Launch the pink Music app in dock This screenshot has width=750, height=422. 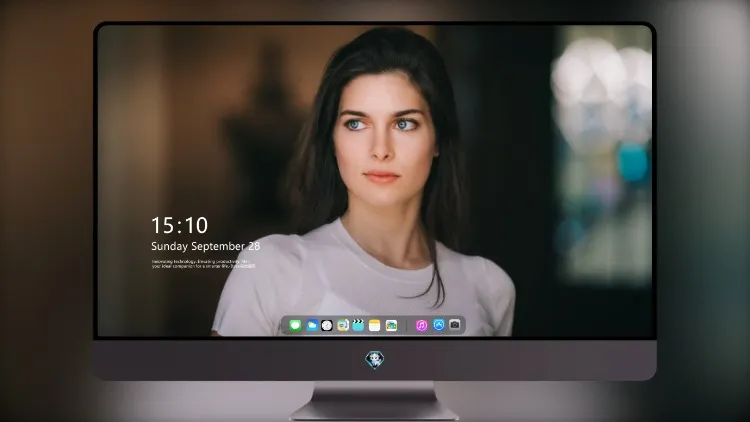click(421, 326)
